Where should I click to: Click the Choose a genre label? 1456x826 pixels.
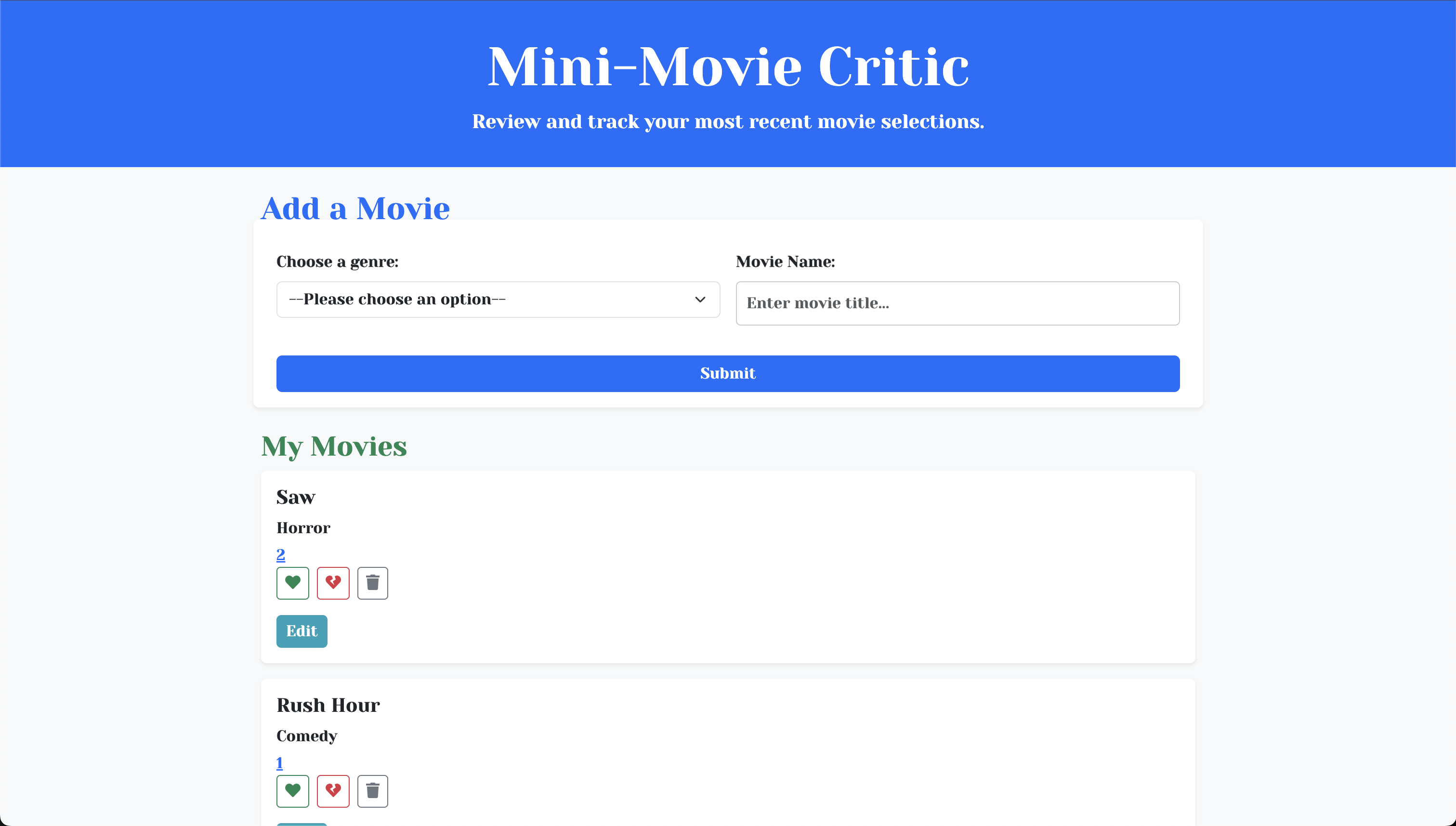tap(338, 262)
